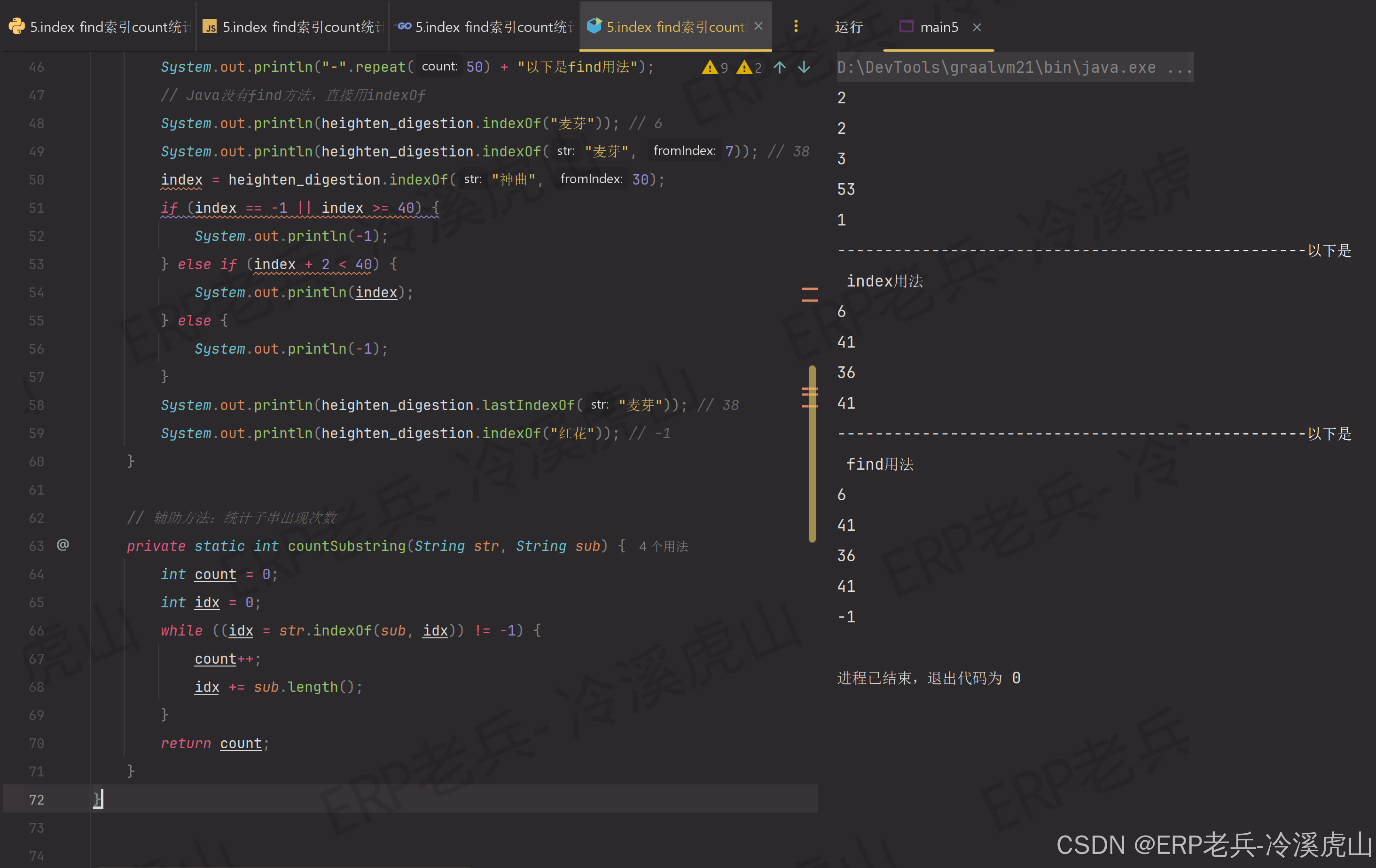This screenshot has height=868, width=1376.
Task: Close the active Java editor tab
Action: coord(758,26)
